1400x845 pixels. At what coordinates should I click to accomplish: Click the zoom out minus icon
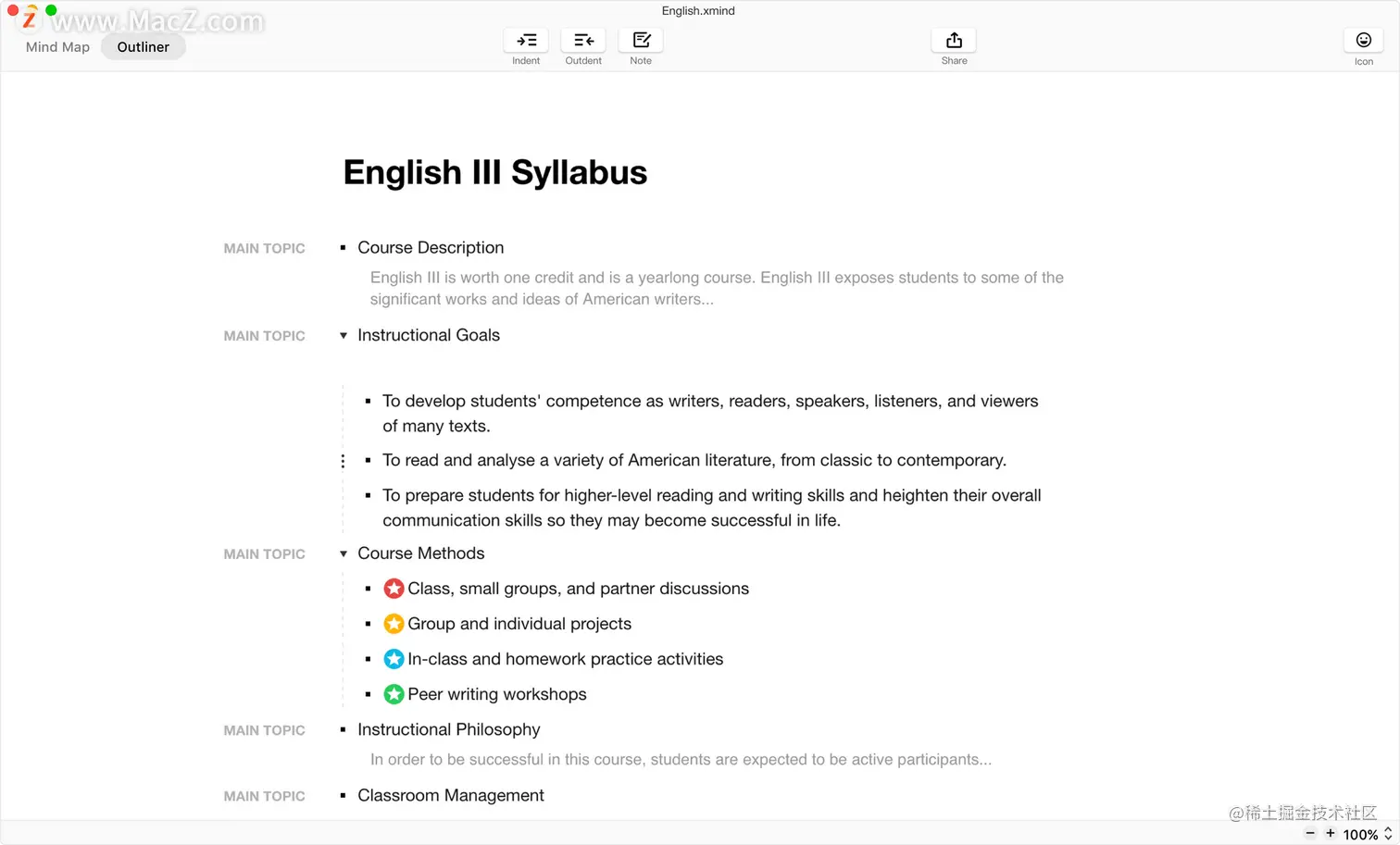[x=1310, y=834]
